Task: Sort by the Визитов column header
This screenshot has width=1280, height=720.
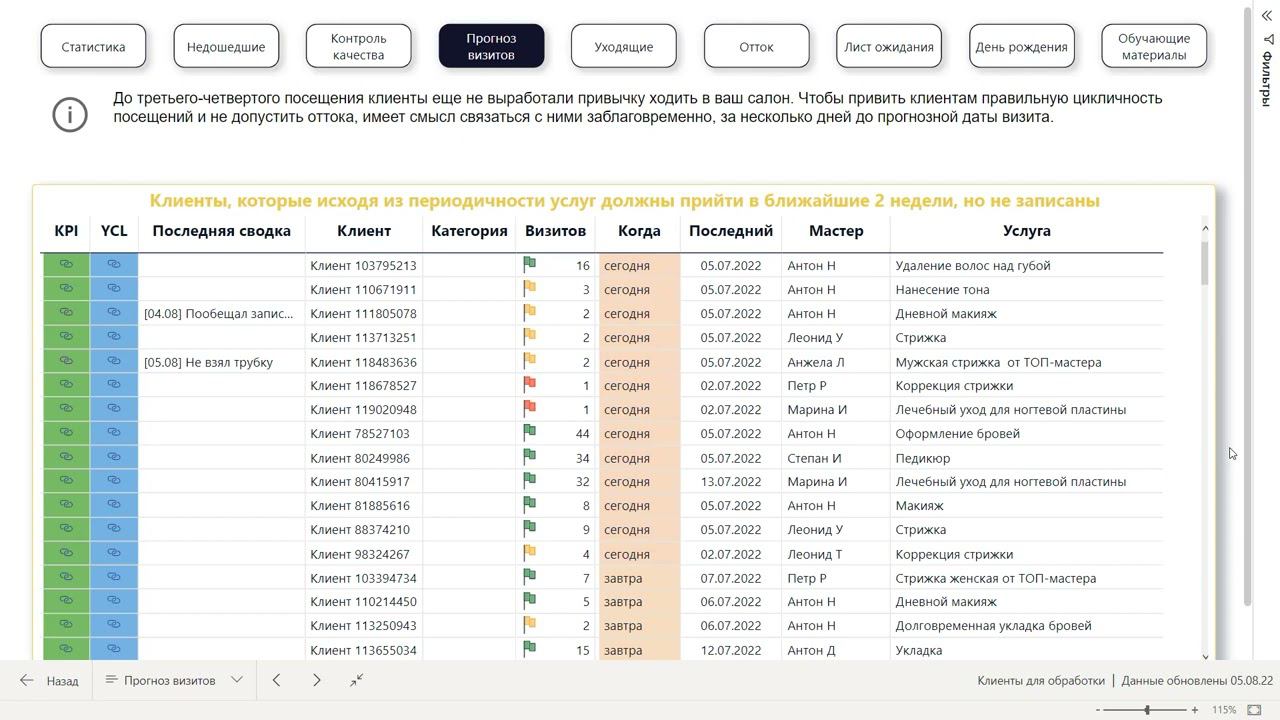Action: pyautogui.click(x=555, y=231)
